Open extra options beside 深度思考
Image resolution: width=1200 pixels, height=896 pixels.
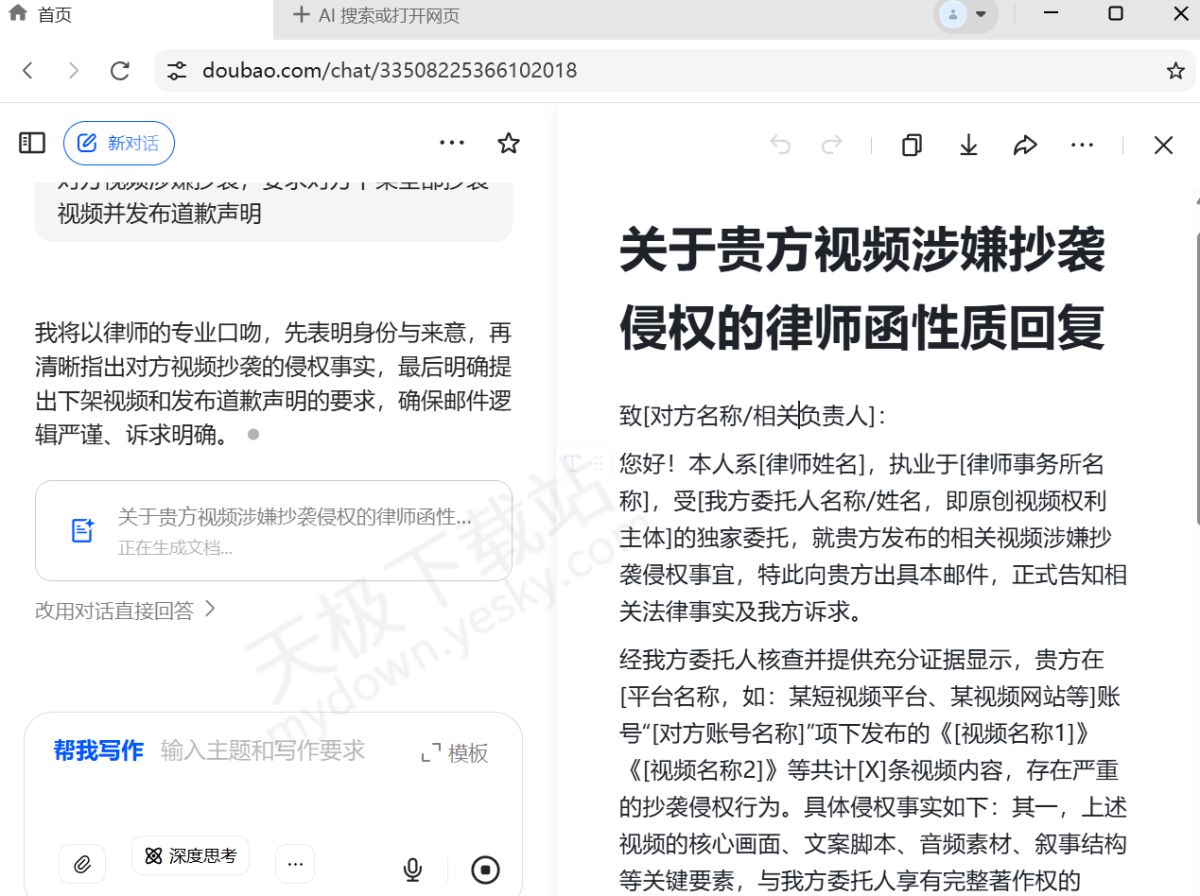point(294,863)
